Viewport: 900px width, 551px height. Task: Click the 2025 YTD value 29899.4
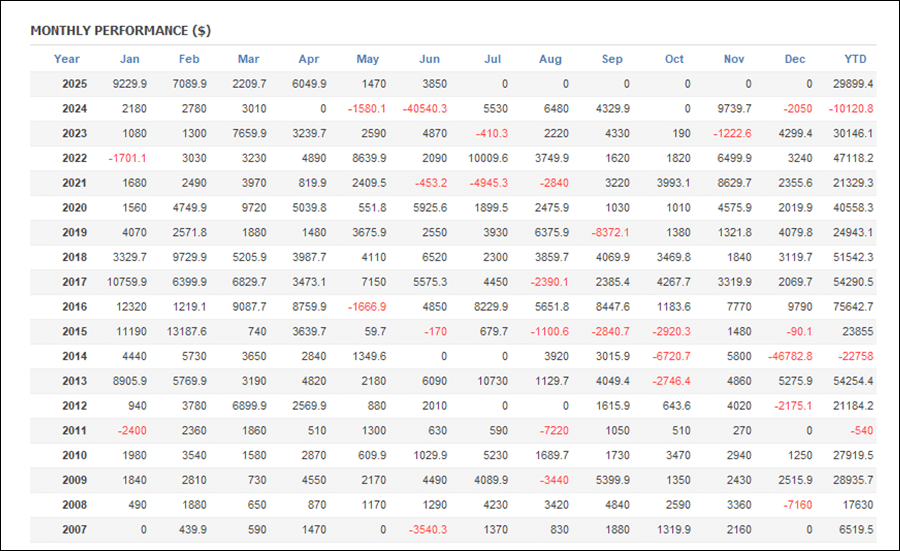point(853,84)
